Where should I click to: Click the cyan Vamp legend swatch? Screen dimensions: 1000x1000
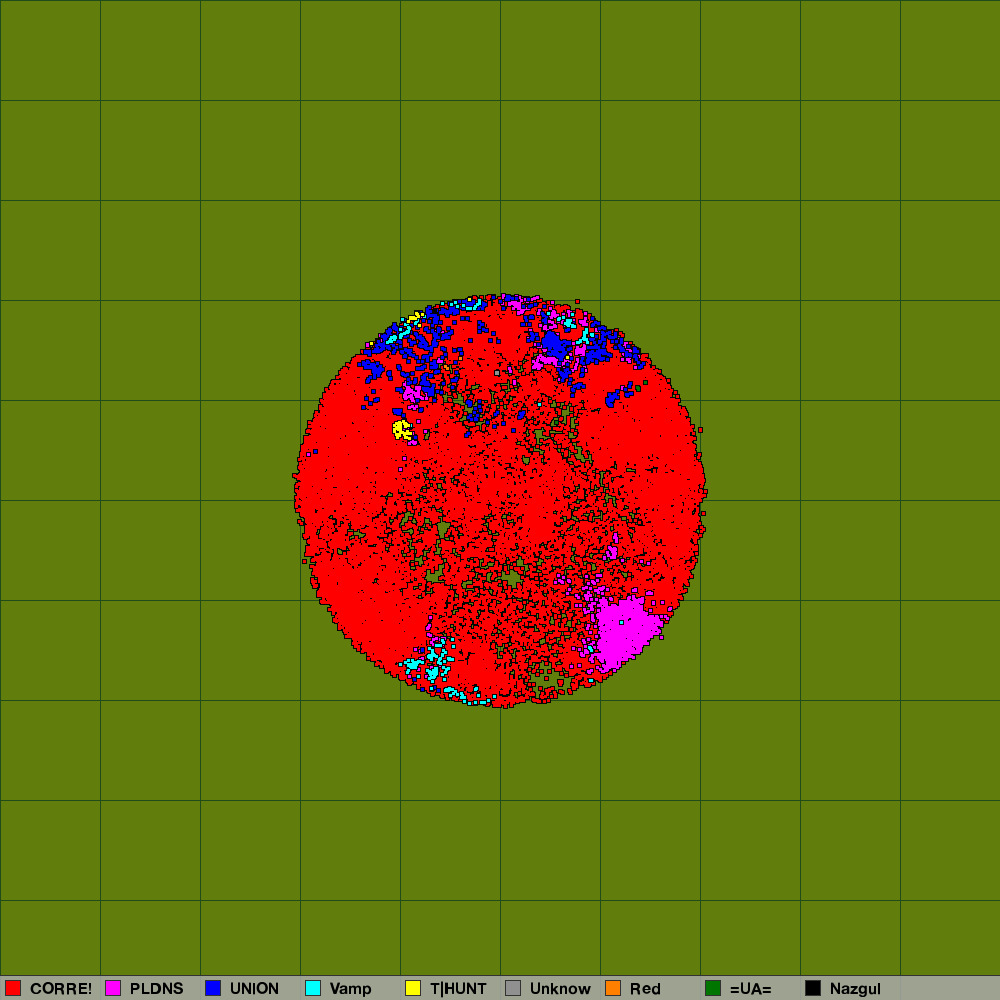(x=313, y=988)
